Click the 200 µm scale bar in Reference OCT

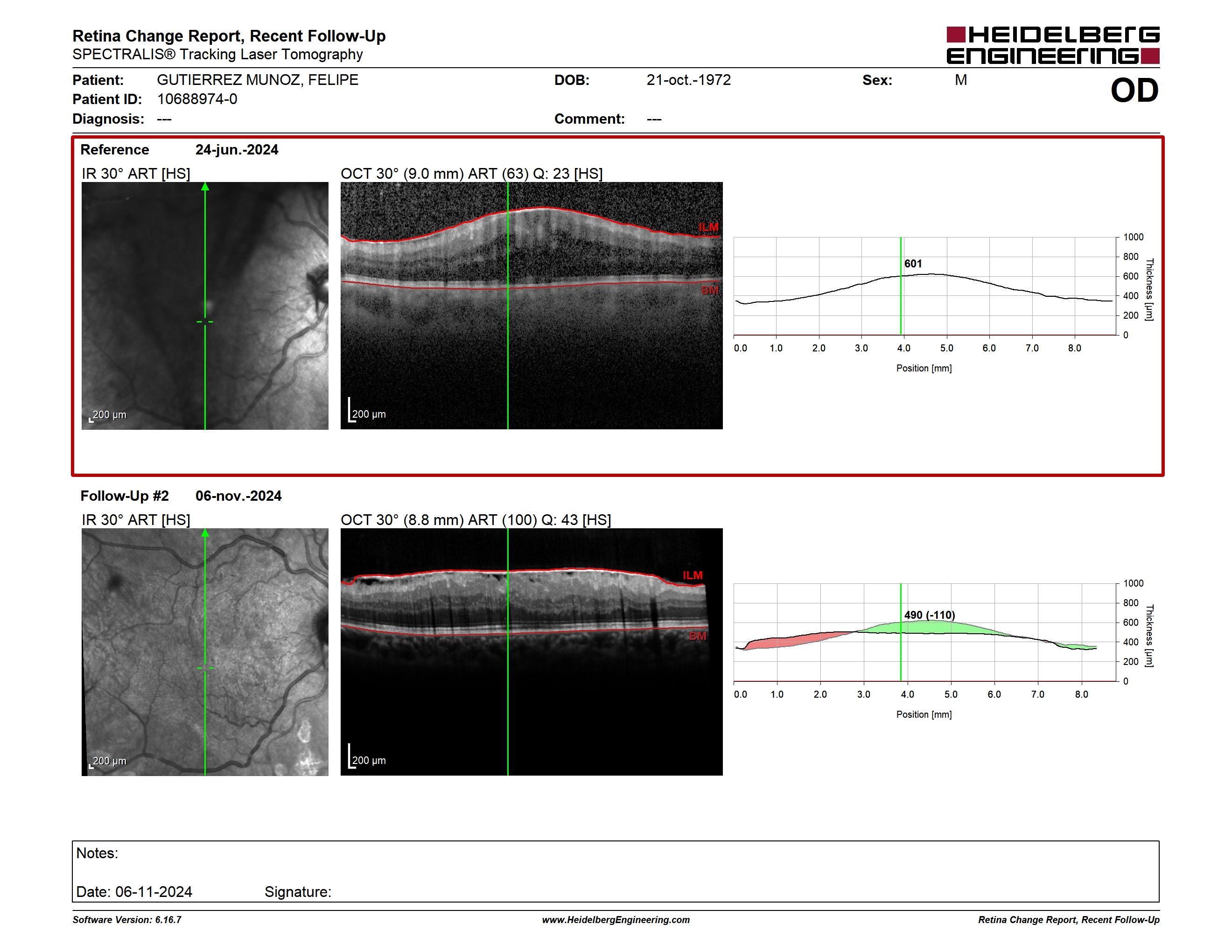367,411
